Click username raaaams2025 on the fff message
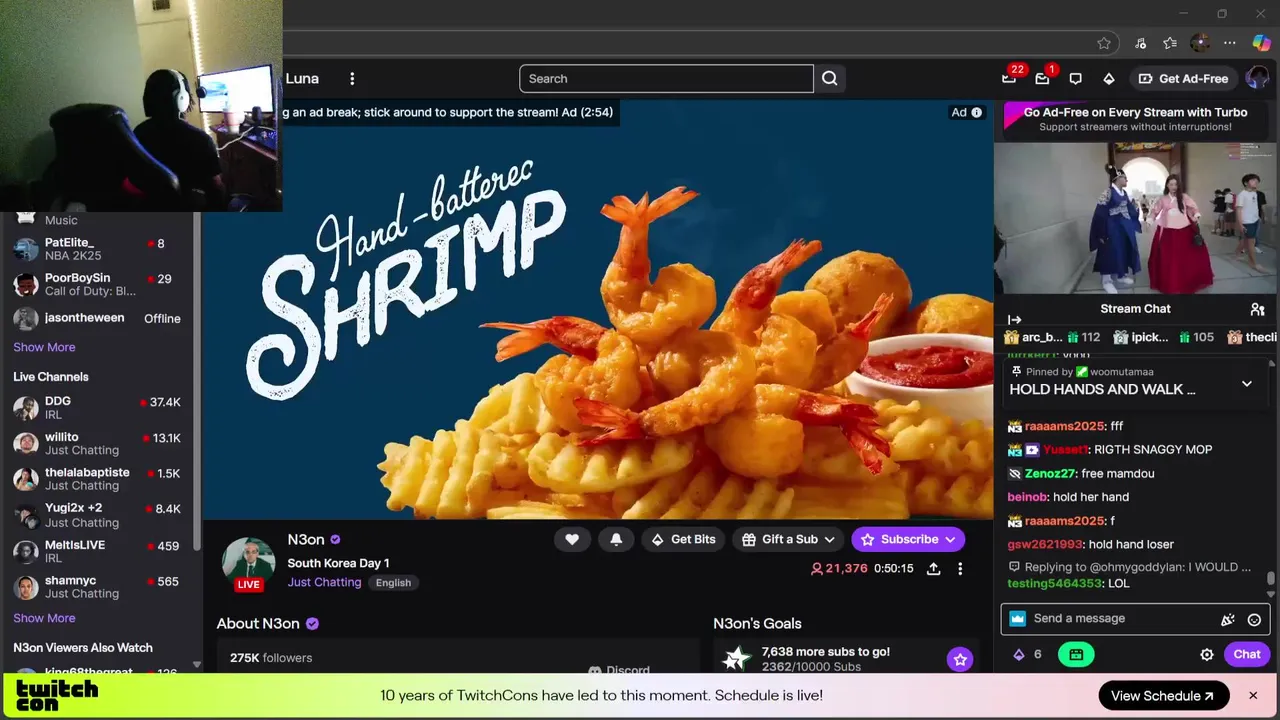 point(1065,426)
